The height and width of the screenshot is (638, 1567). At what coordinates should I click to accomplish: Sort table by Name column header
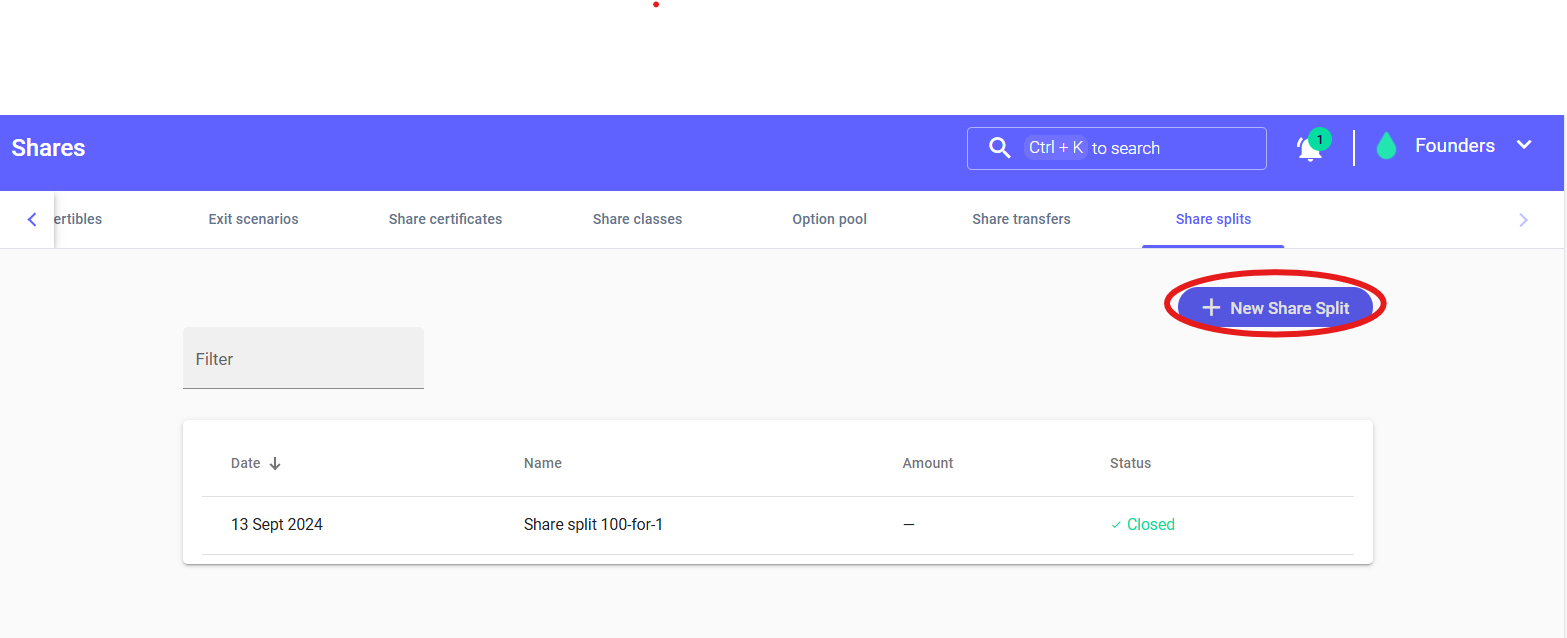pos(542,464)
